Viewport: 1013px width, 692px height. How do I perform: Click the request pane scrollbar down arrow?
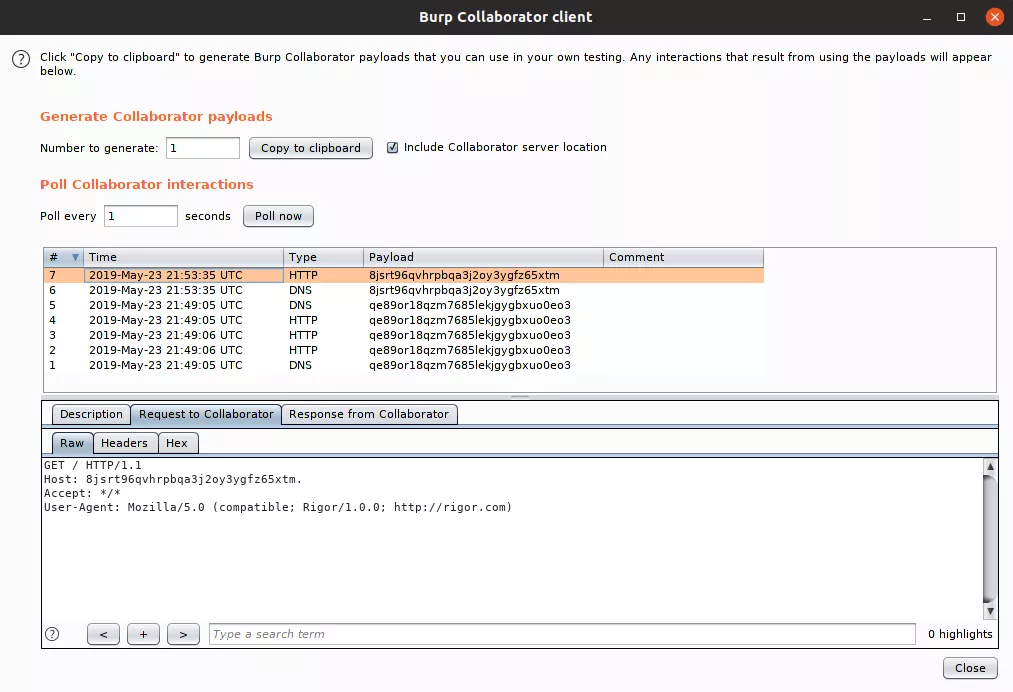(990, 611)
